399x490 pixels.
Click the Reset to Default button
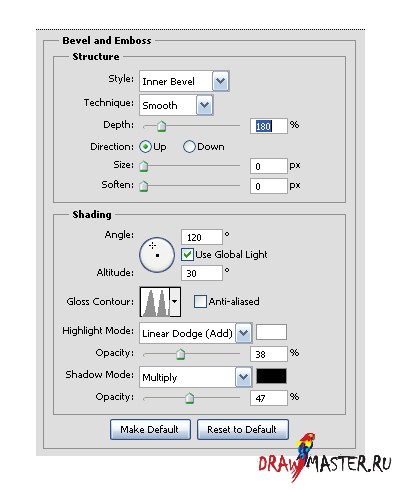click(x=243, y=429)
